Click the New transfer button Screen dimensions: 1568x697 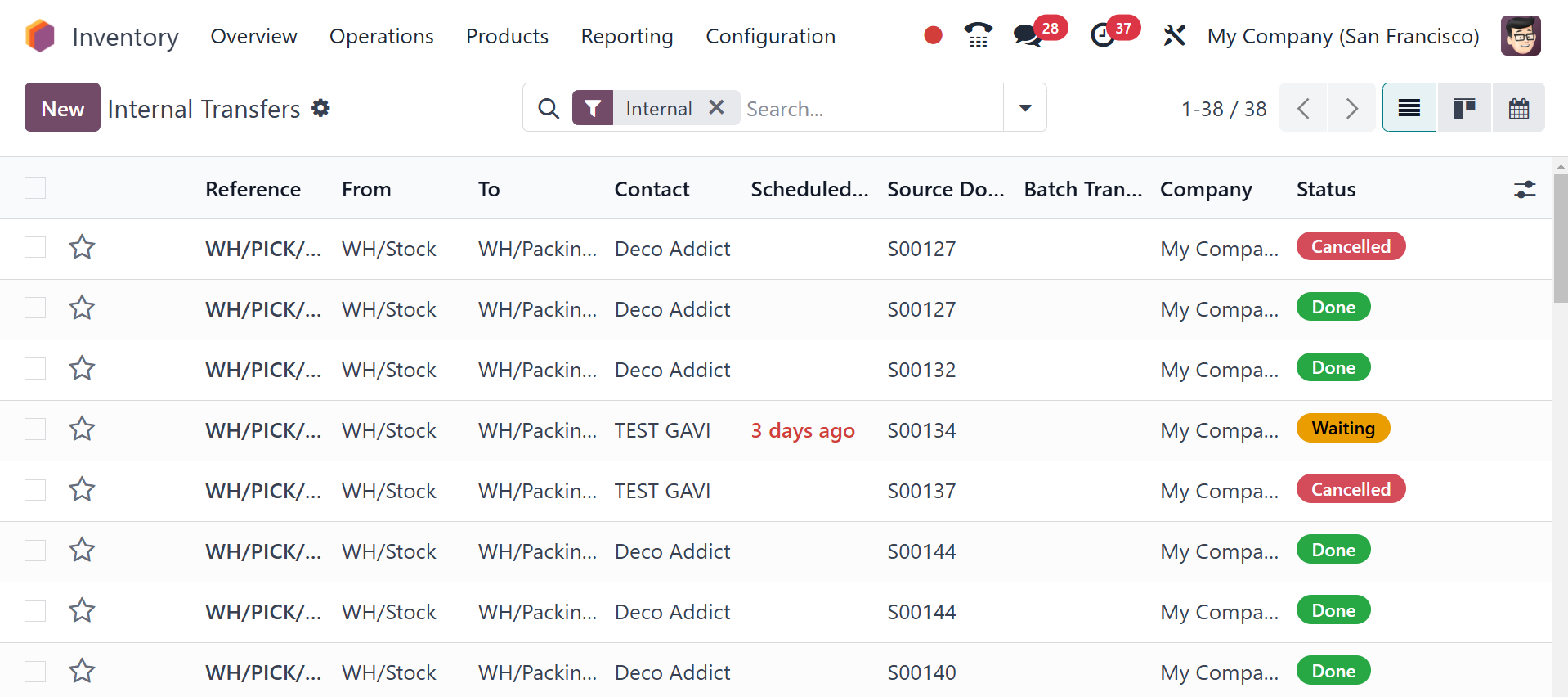click(62, 108)
